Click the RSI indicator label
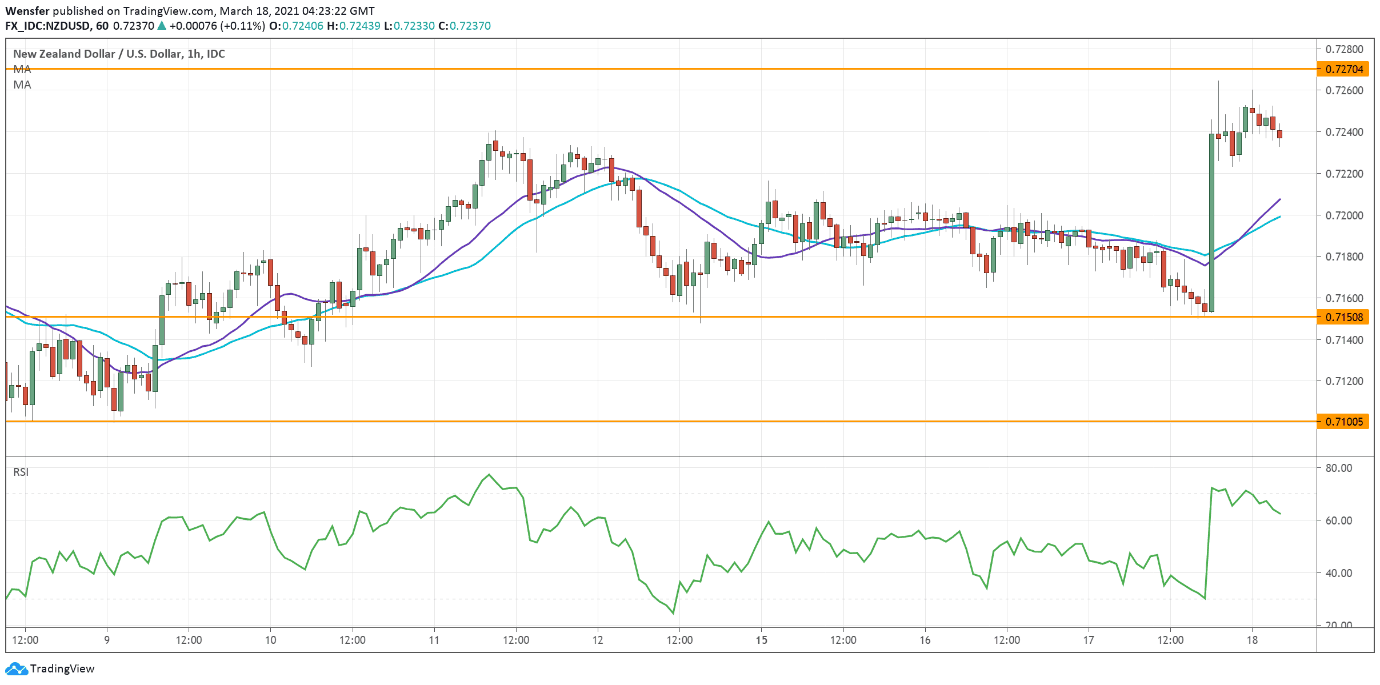1380x685 pixels. 21,471
